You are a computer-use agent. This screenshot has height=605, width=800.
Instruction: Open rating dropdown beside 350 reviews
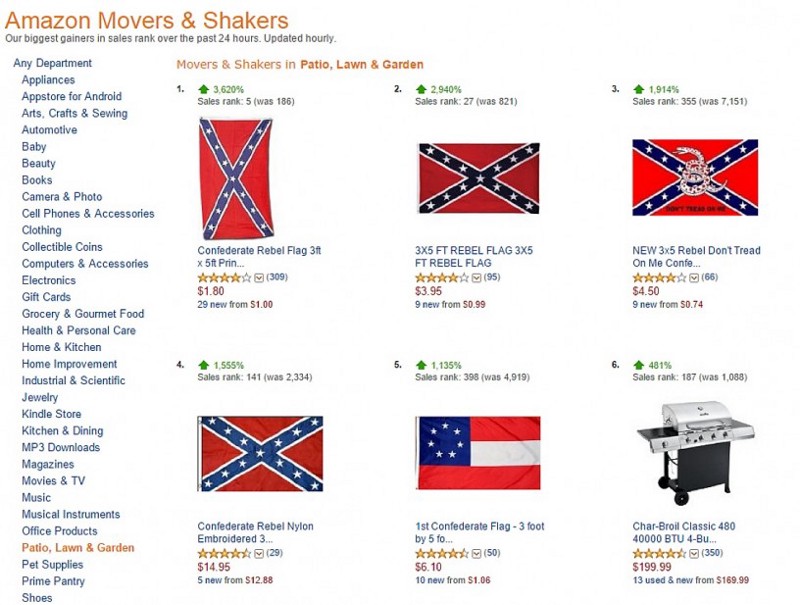[694, 553]
